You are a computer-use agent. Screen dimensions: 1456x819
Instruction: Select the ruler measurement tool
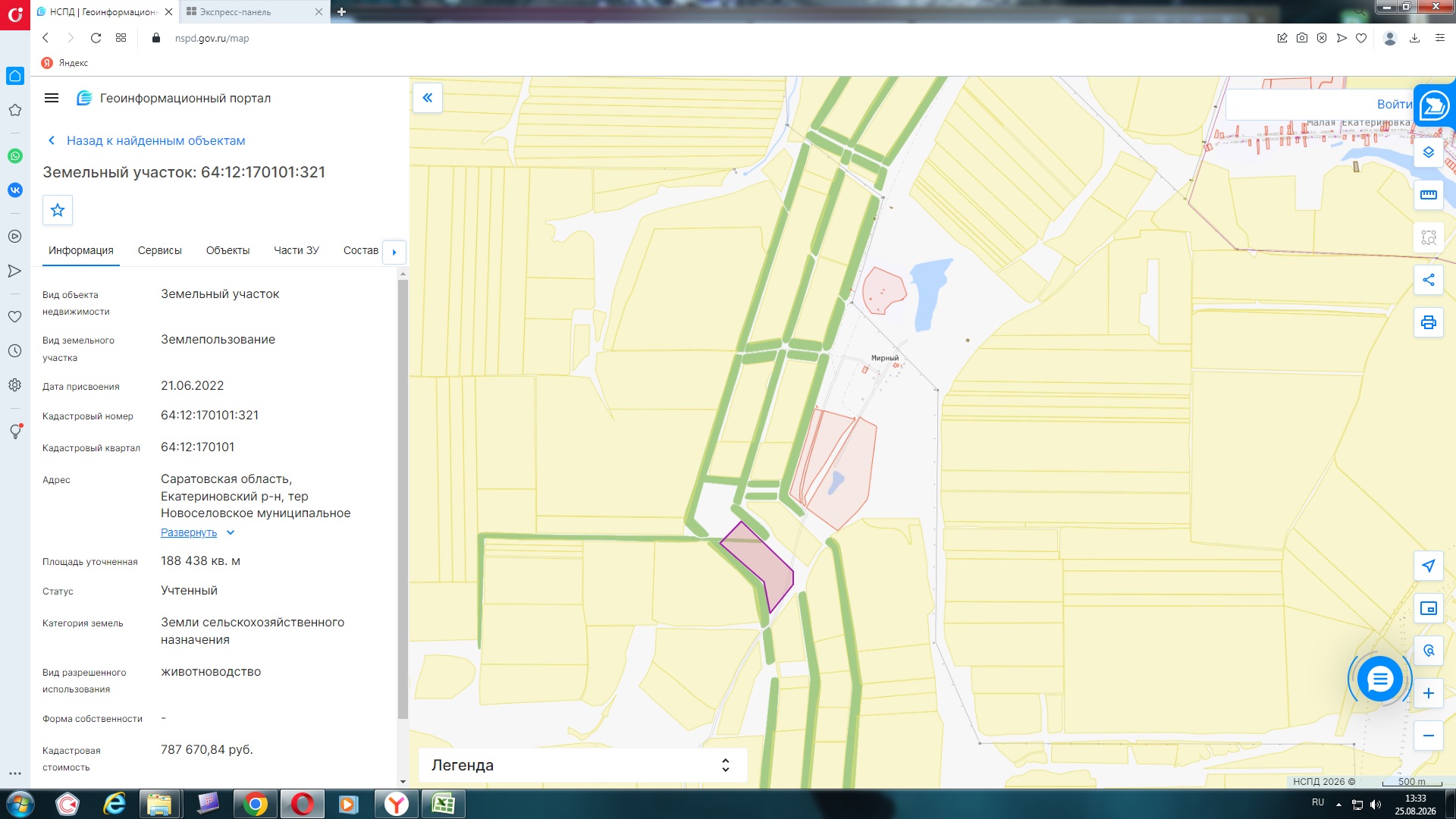click(1428, 195)
